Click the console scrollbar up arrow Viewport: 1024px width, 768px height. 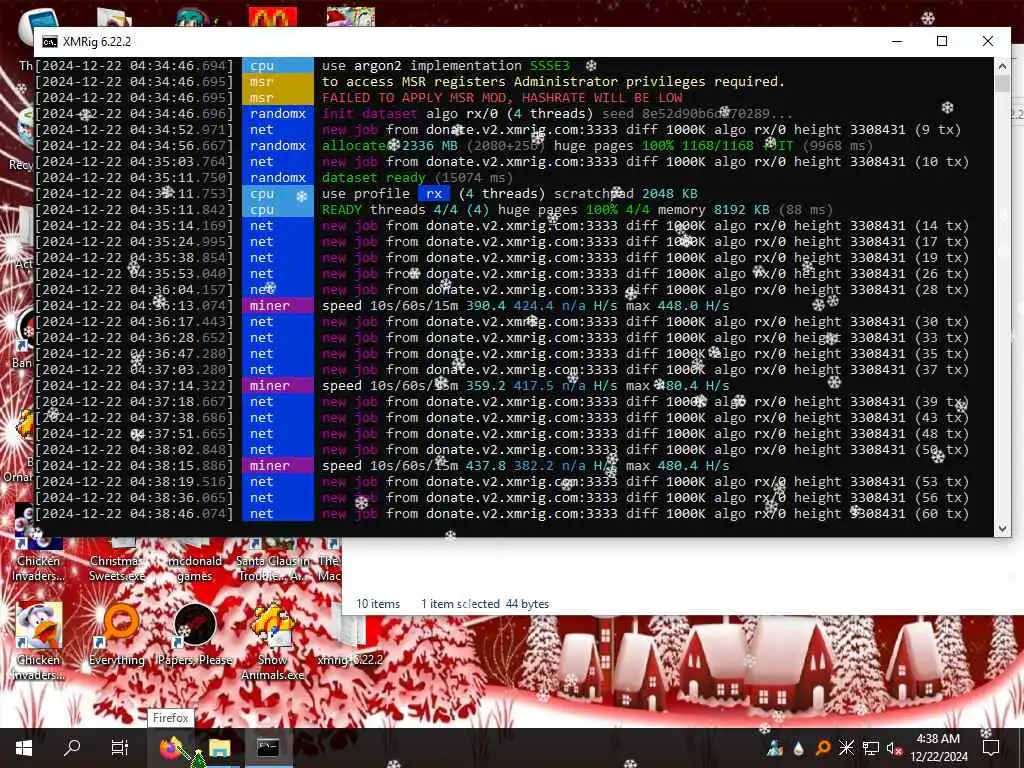[x=1002, y=66]
